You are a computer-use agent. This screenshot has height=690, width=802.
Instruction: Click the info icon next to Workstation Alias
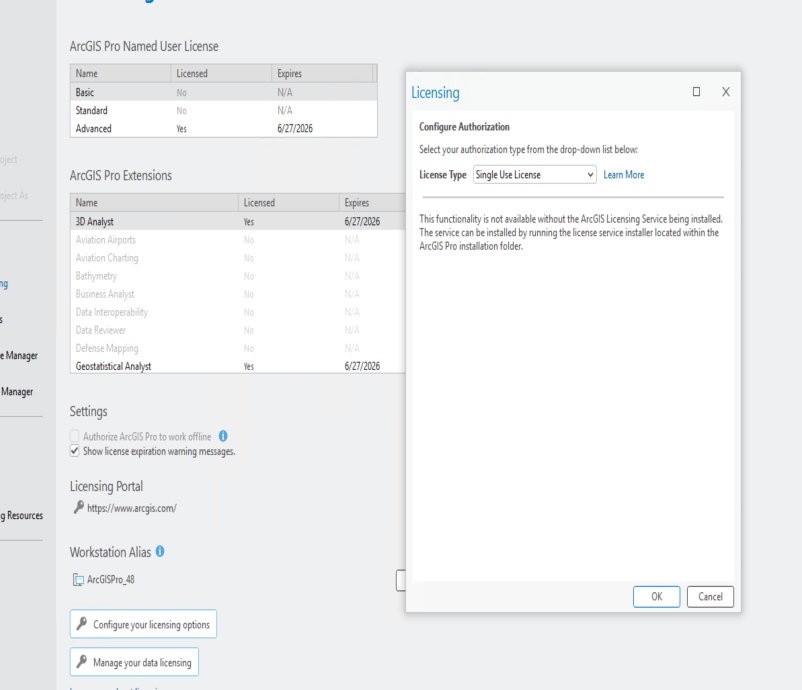click(x=160, y=551)
